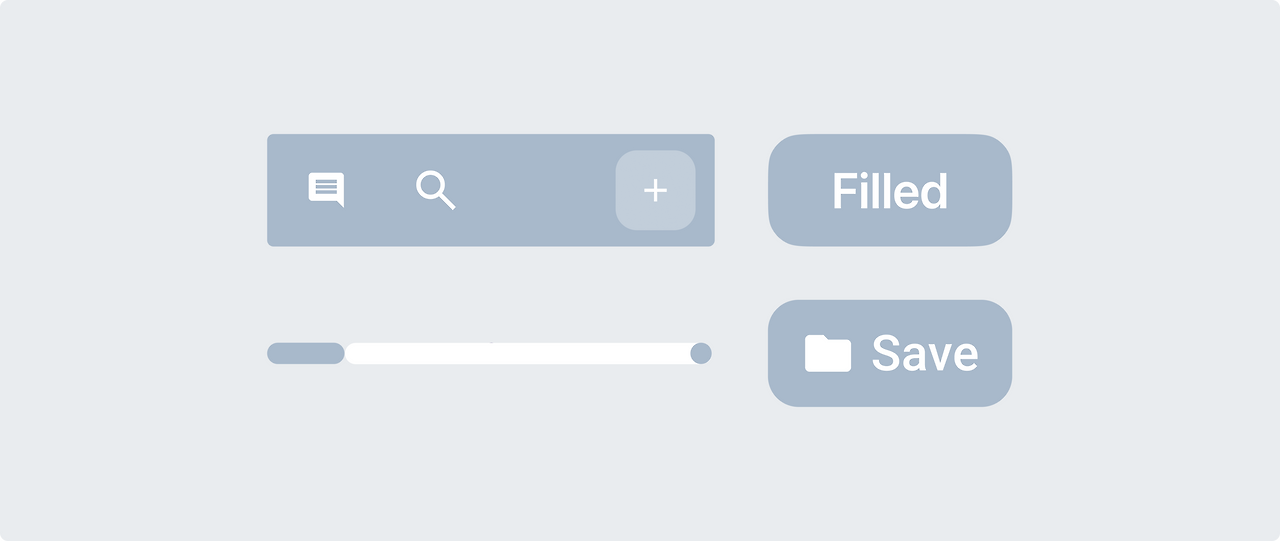Click the end stop dot of slider

point(700,353)
